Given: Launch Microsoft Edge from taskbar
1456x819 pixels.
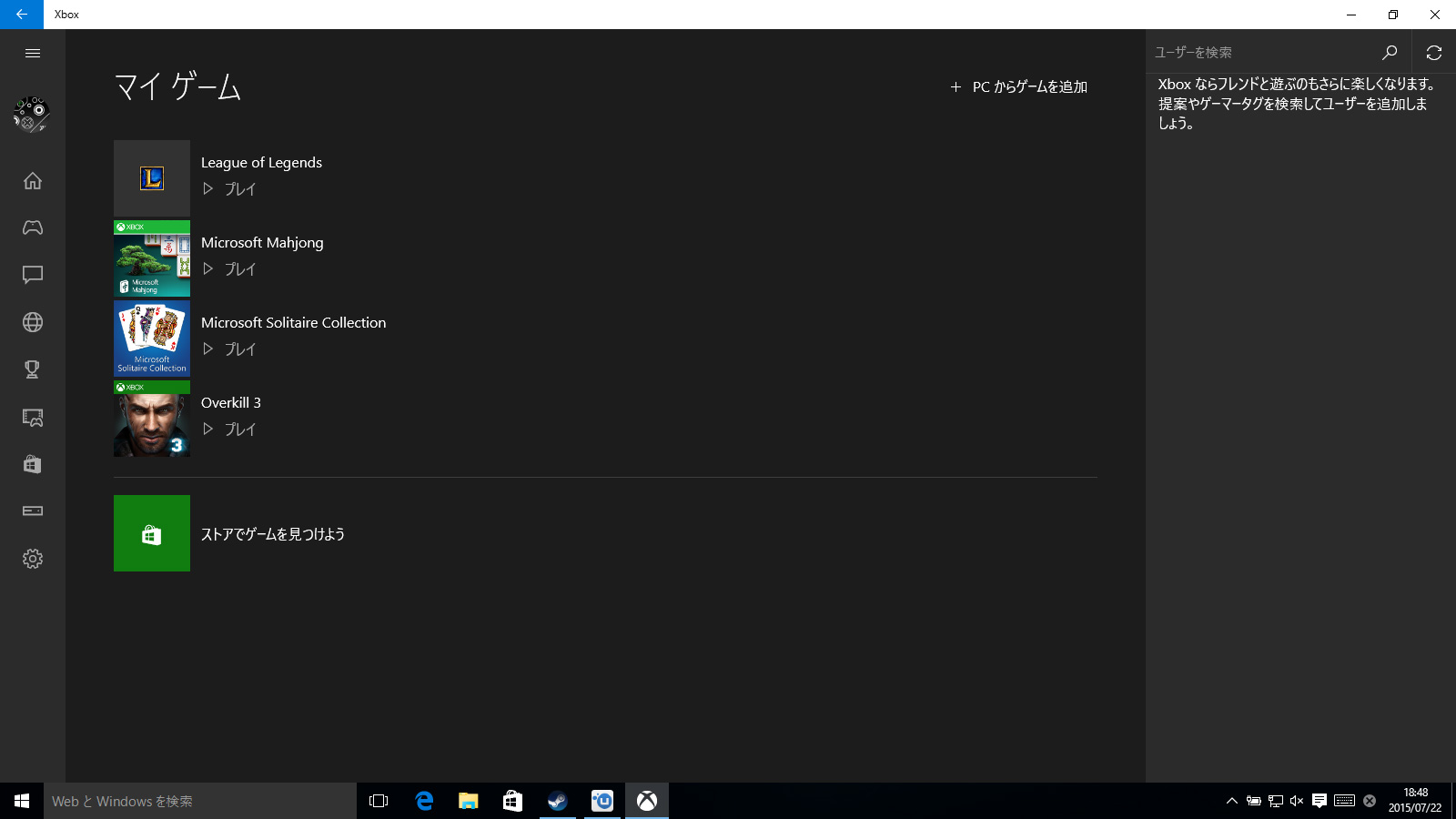Looking at the screenshot, I should click(424, 801).
